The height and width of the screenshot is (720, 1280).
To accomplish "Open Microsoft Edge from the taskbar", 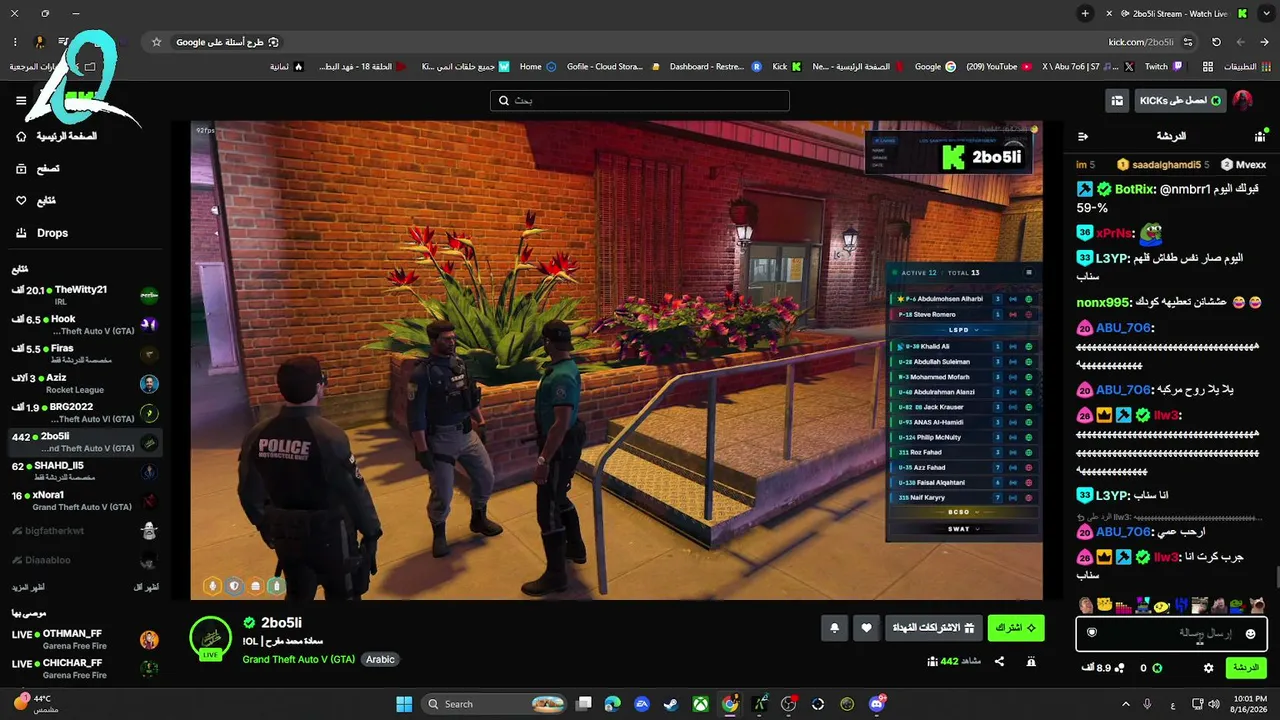I will tap(613, 704).
